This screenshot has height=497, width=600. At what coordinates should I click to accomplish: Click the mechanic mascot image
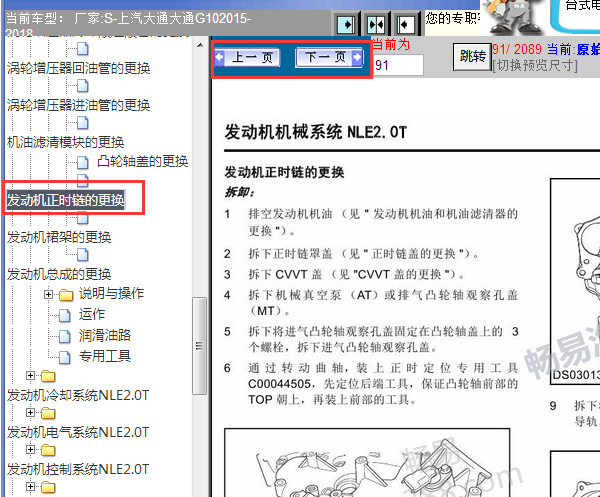[x=514, y=17]
